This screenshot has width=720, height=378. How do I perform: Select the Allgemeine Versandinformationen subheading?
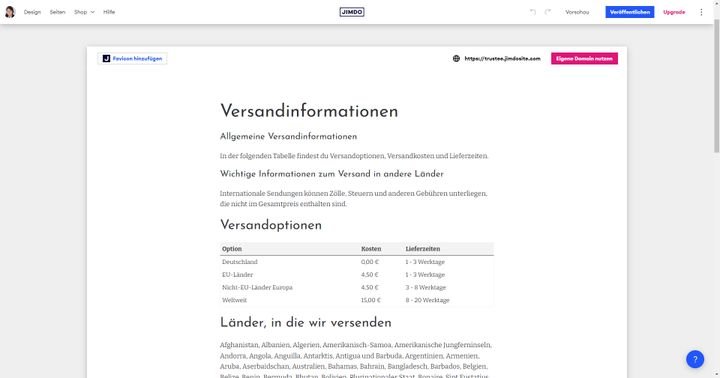288,136
